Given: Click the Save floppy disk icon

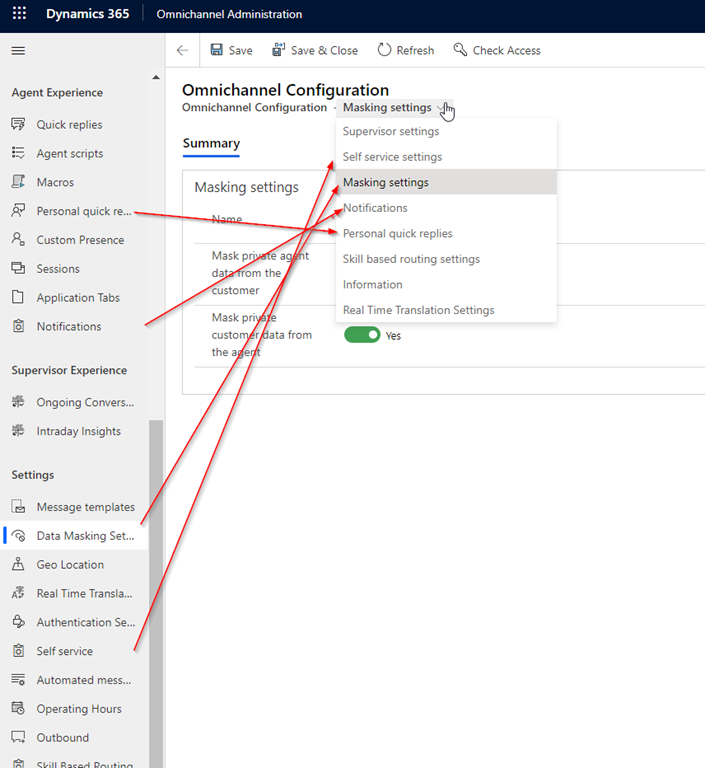Looking at the screenshot, I should 217,50.
